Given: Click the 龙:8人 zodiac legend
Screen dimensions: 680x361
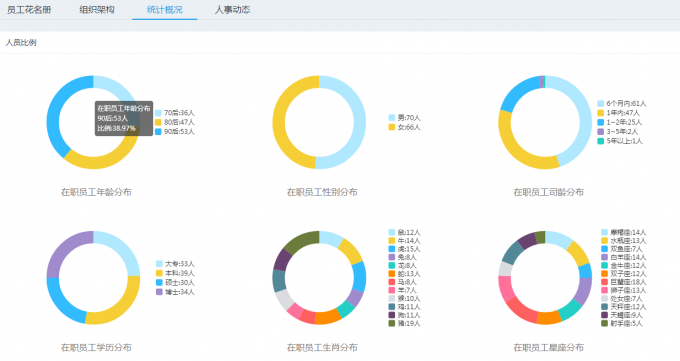Looking at the screenshot, I should [402, 266].
